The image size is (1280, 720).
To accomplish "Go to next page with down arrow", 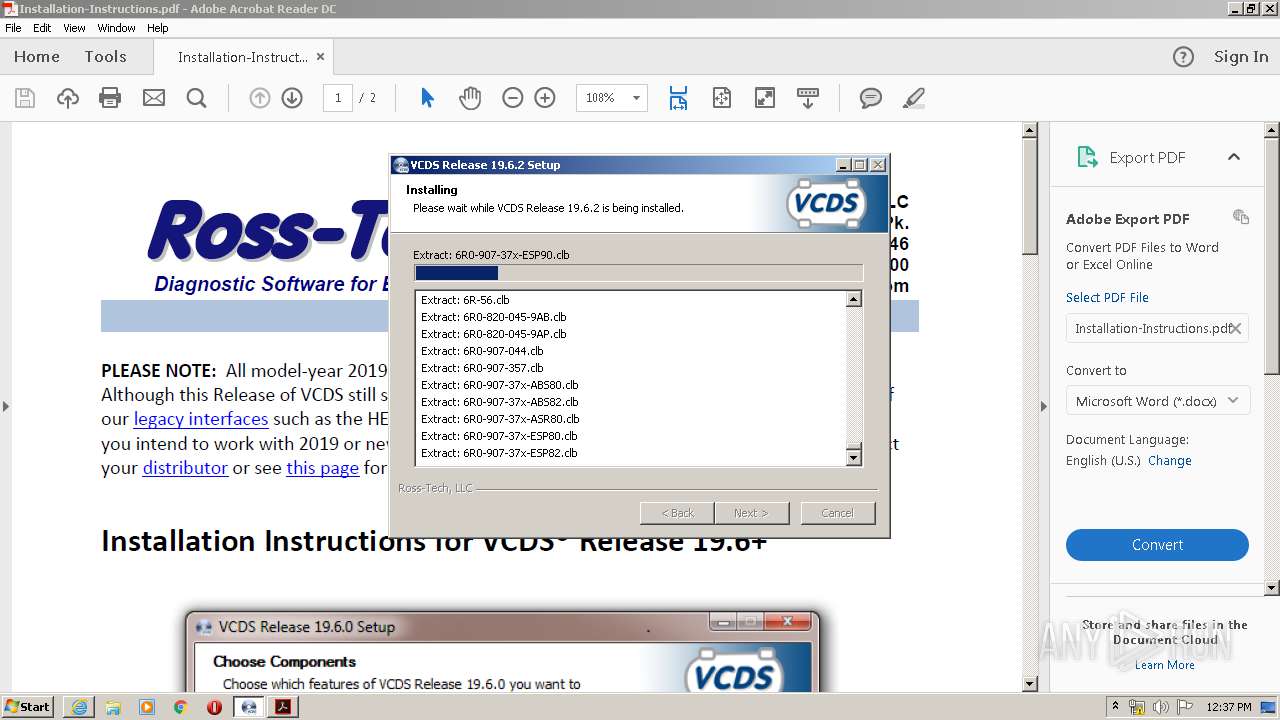I will click(x=292, y=98).
